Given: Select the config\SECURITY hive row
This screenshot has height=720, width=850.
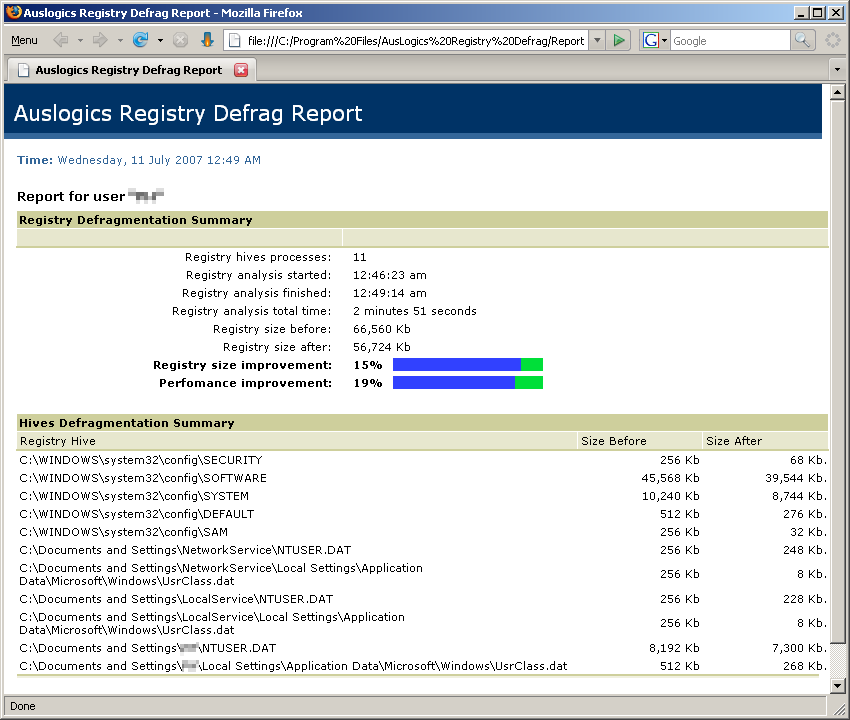Looking at the screenshot, I should [422, 460].
